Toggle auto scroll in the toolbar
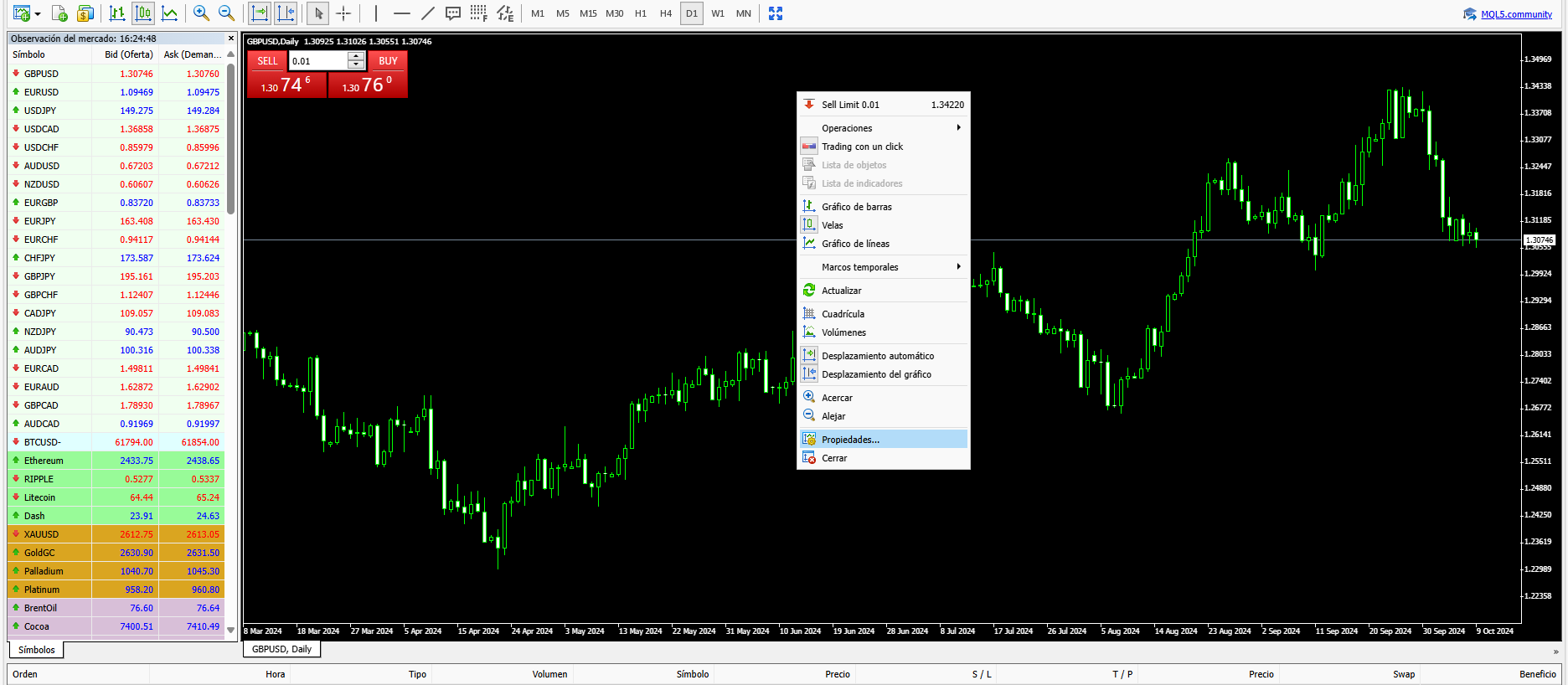1568x685 pixels. (260, 13)
